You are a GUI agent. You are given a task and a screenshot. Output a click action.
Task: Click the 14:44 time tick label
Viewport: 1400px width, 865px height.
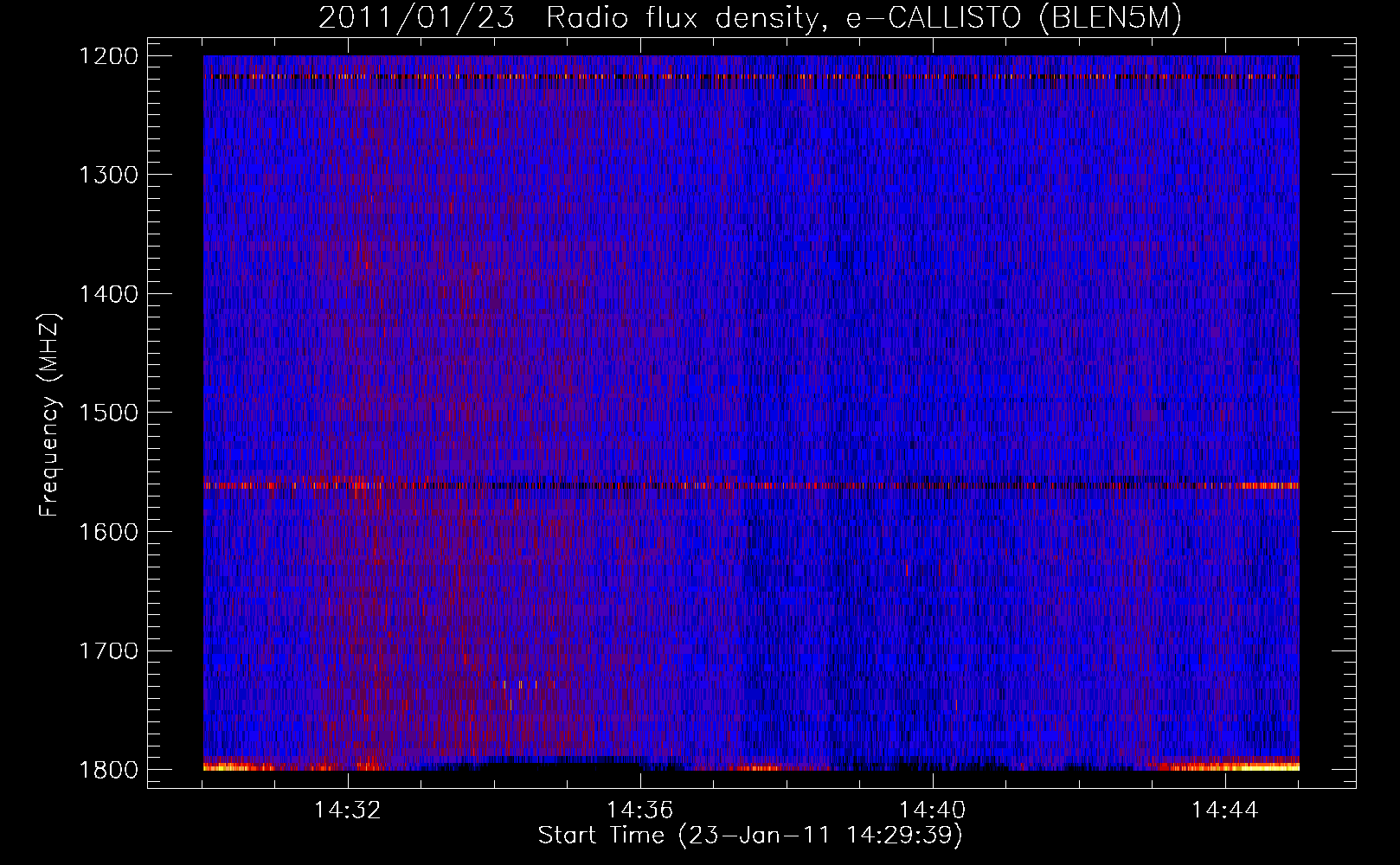1225,811
